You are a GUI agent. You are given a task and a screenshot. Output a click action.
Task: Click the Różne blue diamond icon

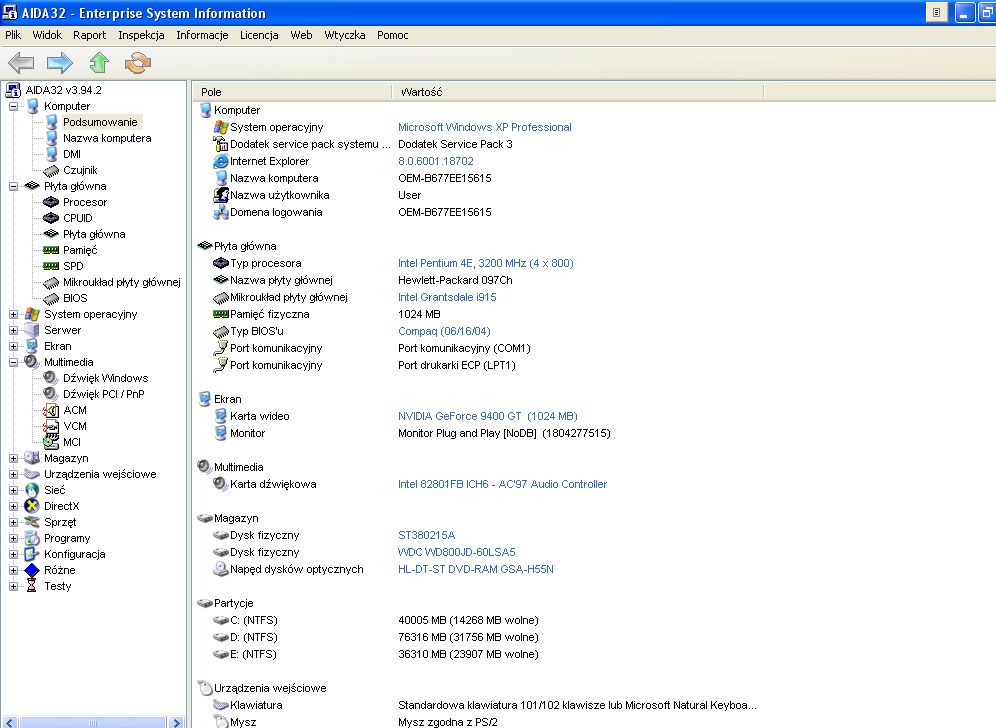(x=32, y=570)
